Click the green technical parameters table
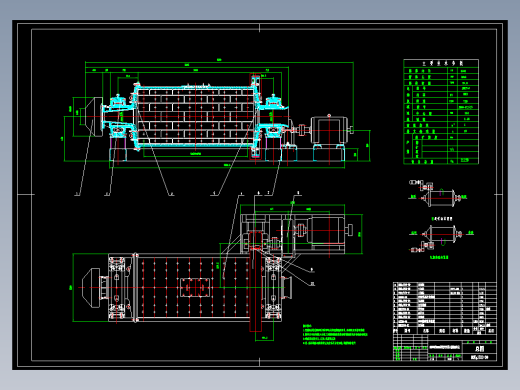 [x=441, y=112]
